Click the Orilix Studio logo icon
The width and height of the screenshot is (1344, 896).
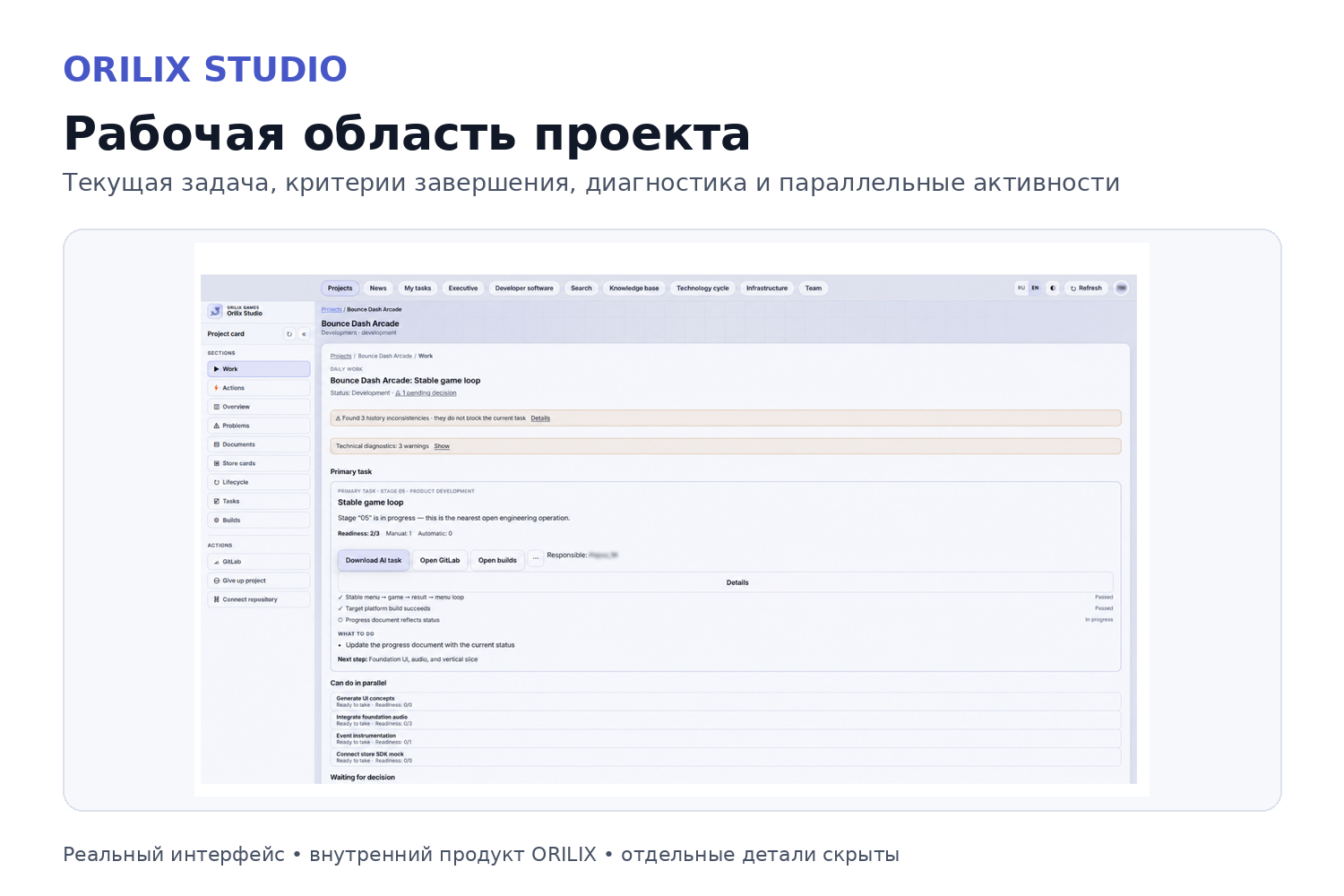pos(215,311)
